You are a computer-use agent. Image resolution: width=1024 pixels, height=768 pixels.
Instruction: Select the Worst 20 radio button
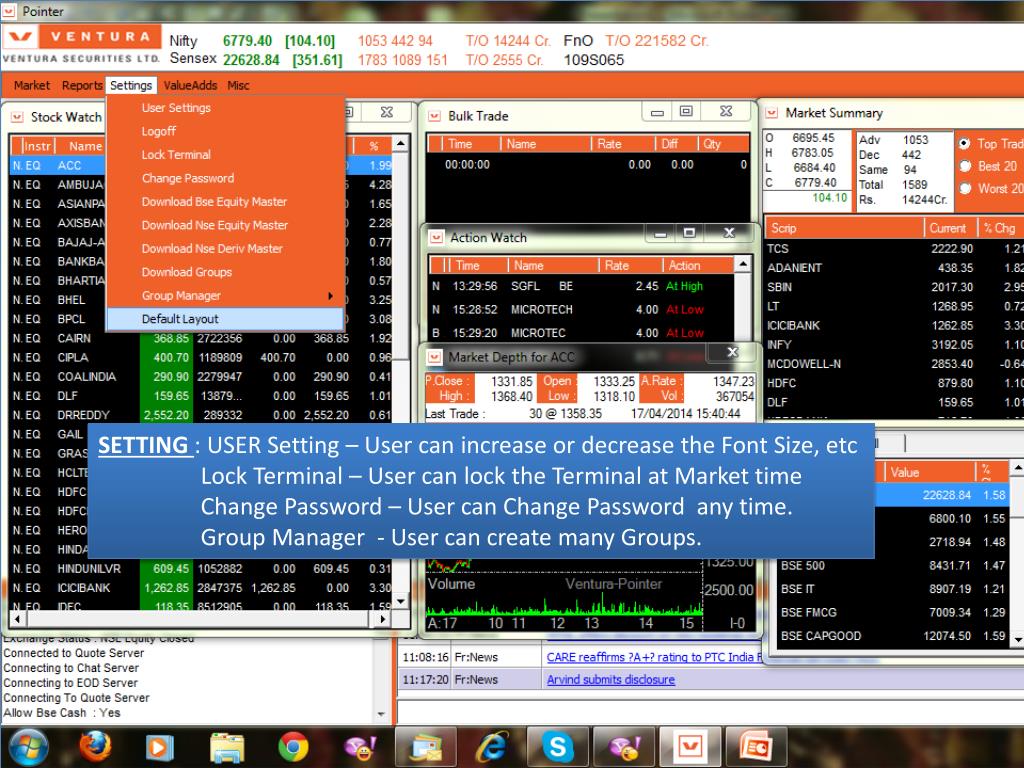[x=965, y=188]
